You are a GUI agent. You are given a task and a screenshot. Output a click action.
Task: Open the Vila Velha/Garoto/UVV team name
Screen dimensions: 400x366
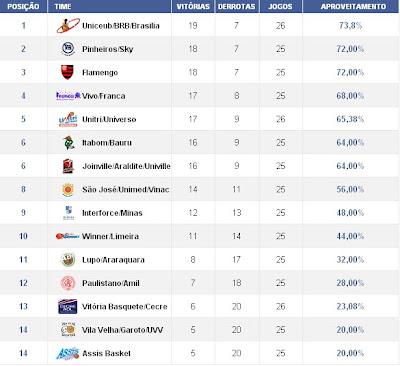pos(123,330)
